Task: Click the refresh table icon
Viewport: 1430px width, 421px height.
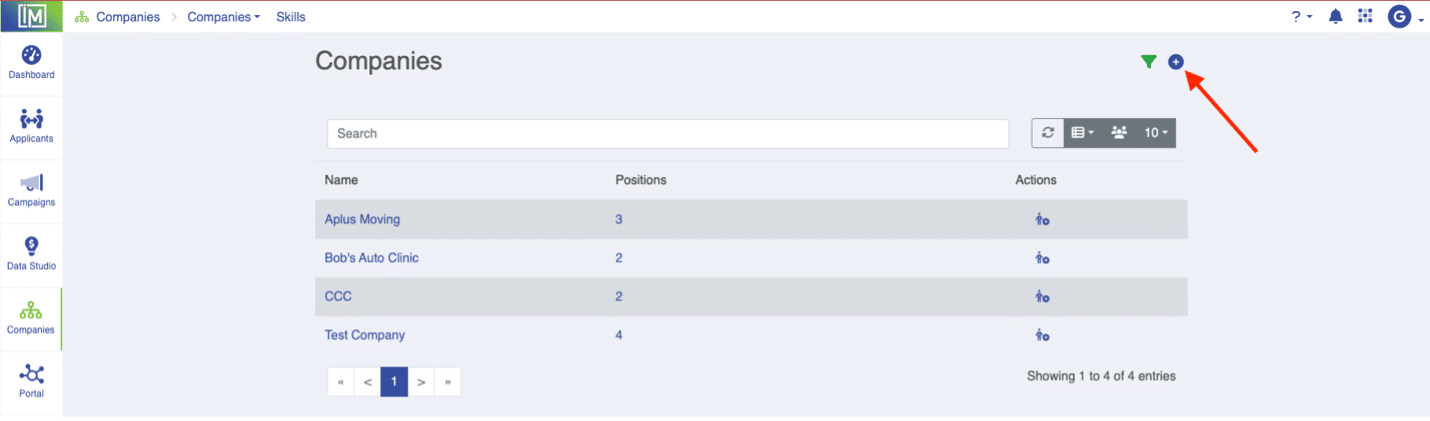Action: coord(1048,133)
